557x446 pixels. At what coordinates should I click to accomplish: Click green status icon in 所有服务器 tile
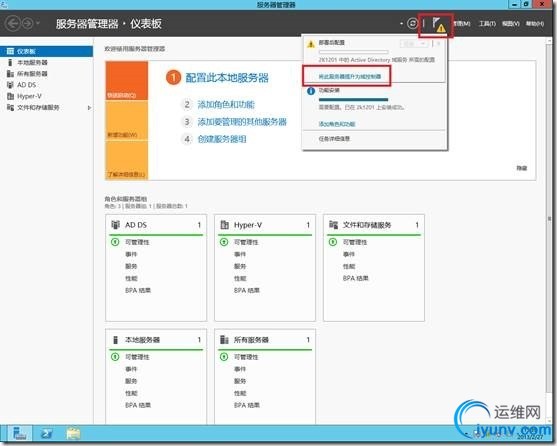(224, 357)
